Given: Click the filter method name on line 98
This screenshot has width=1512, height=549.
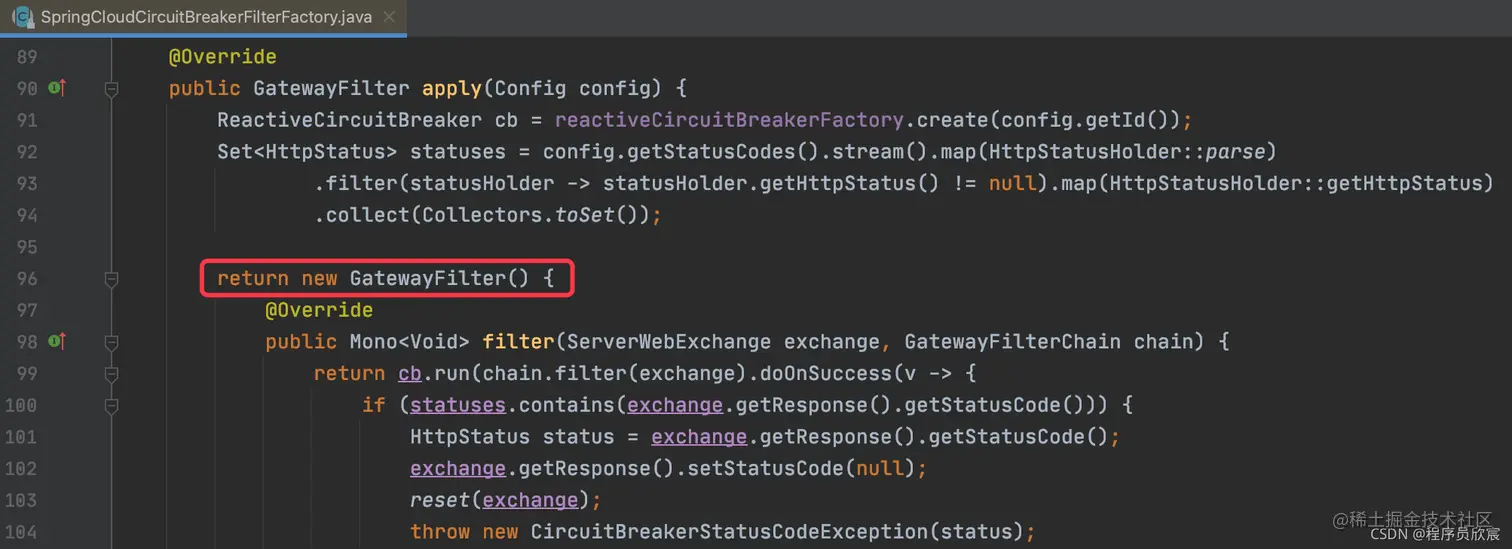Looking at the screenshot, I should pyautogui.click(x=518, y=342).
